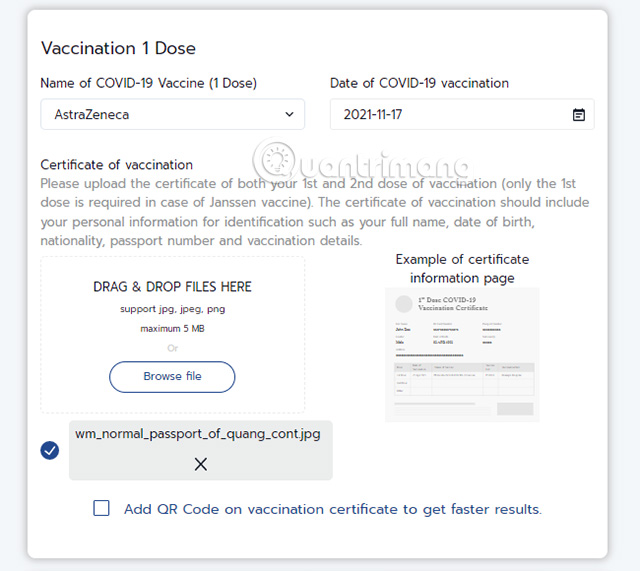Click the Vaccination 1 Dose heading
This screenshot has height=571, width=640.
pos(118,48)
